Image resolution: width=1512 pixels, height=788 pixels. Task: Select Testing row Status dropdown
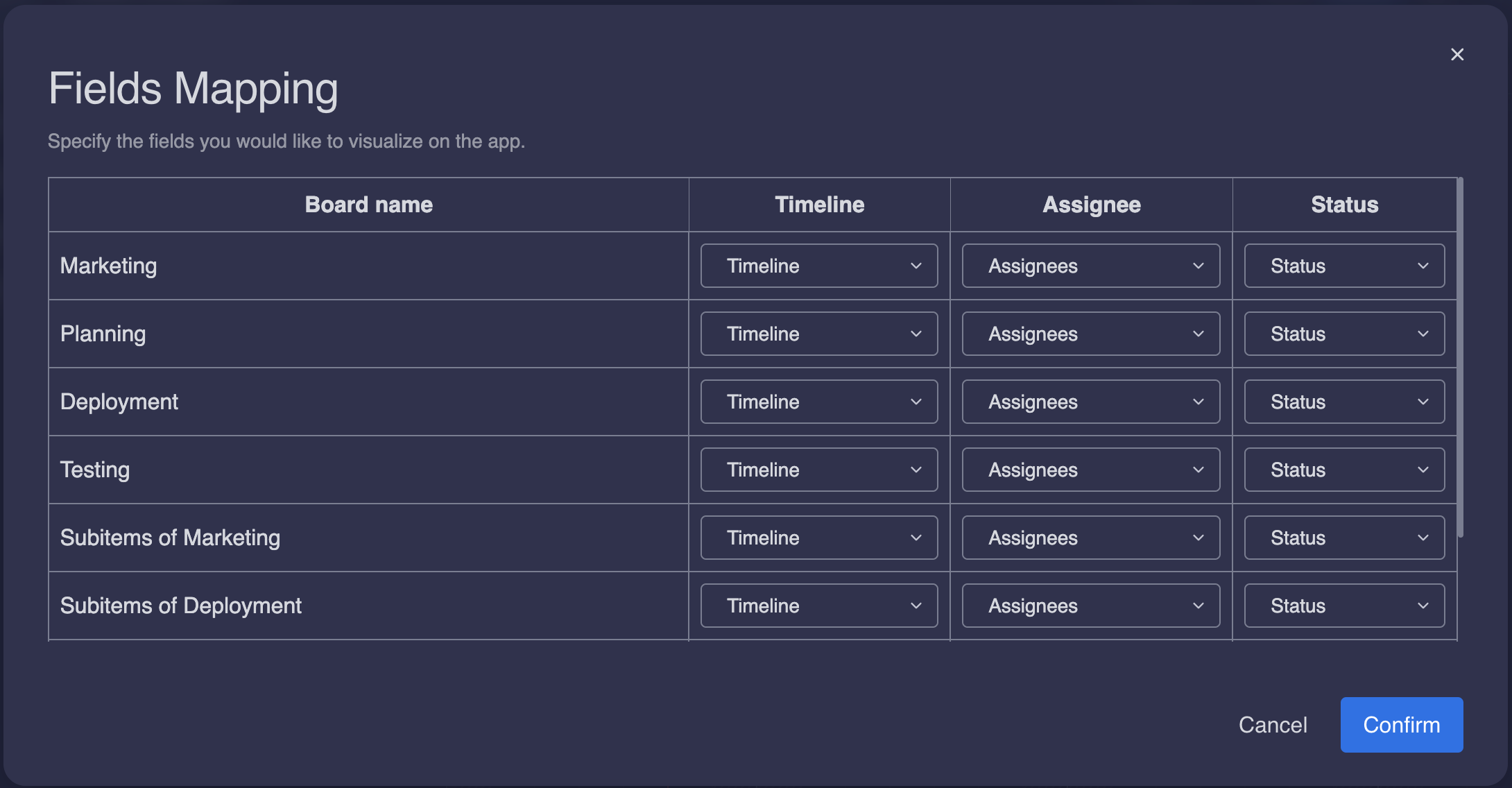(1344, 470)
